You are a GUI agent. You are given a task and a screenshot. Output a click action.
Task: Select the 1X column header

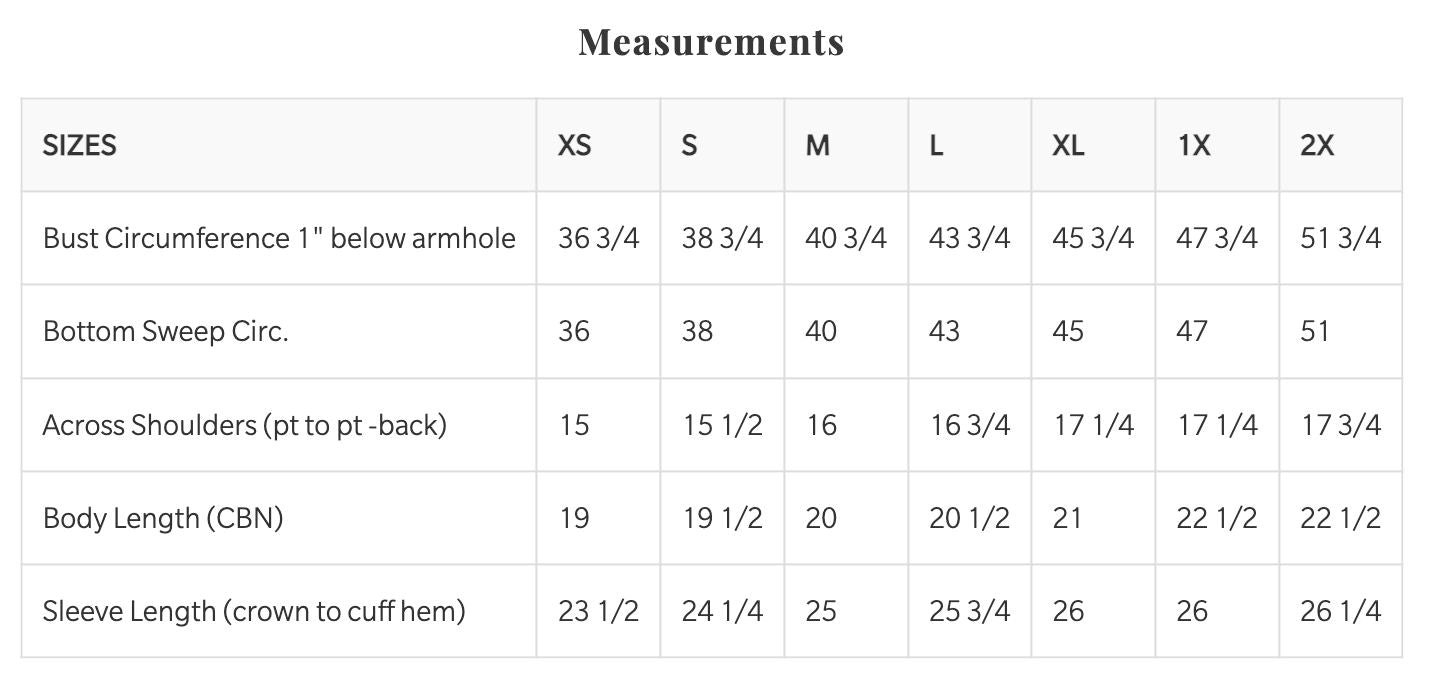[x=1194, y=146]
